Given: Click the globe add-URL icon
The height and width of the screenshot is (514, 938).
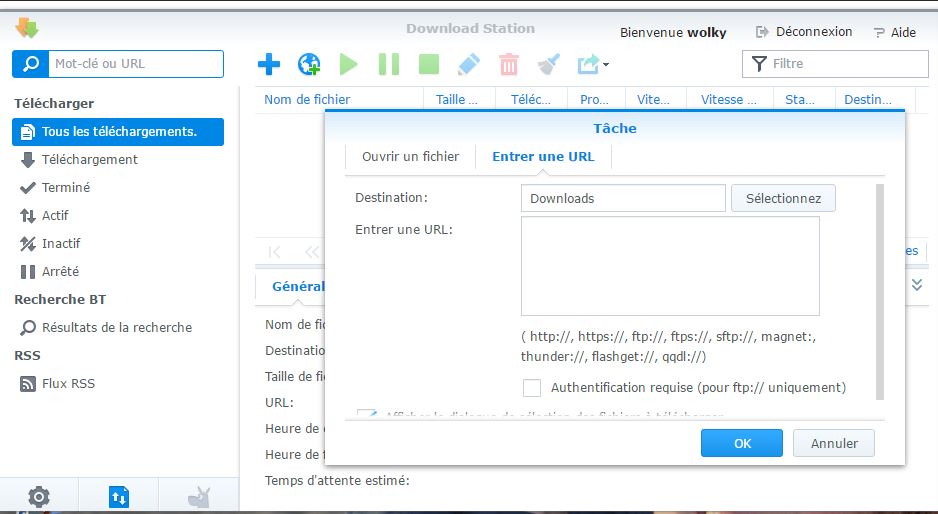Looking at the screenshot, I should (x=309, y=65).
